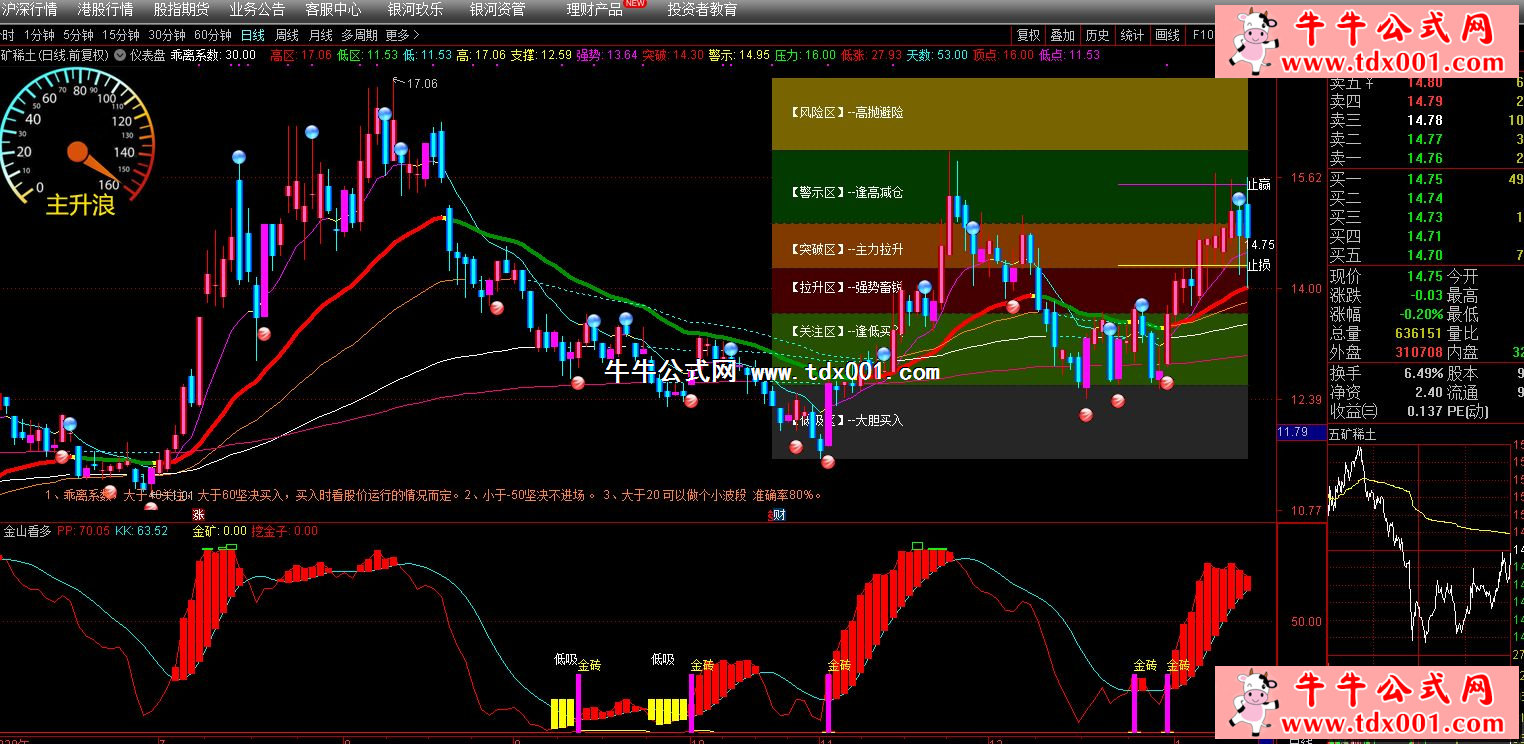1524x744 pixels.
Task: Click the 风险区 olive color band
Action: (1009, 114)
